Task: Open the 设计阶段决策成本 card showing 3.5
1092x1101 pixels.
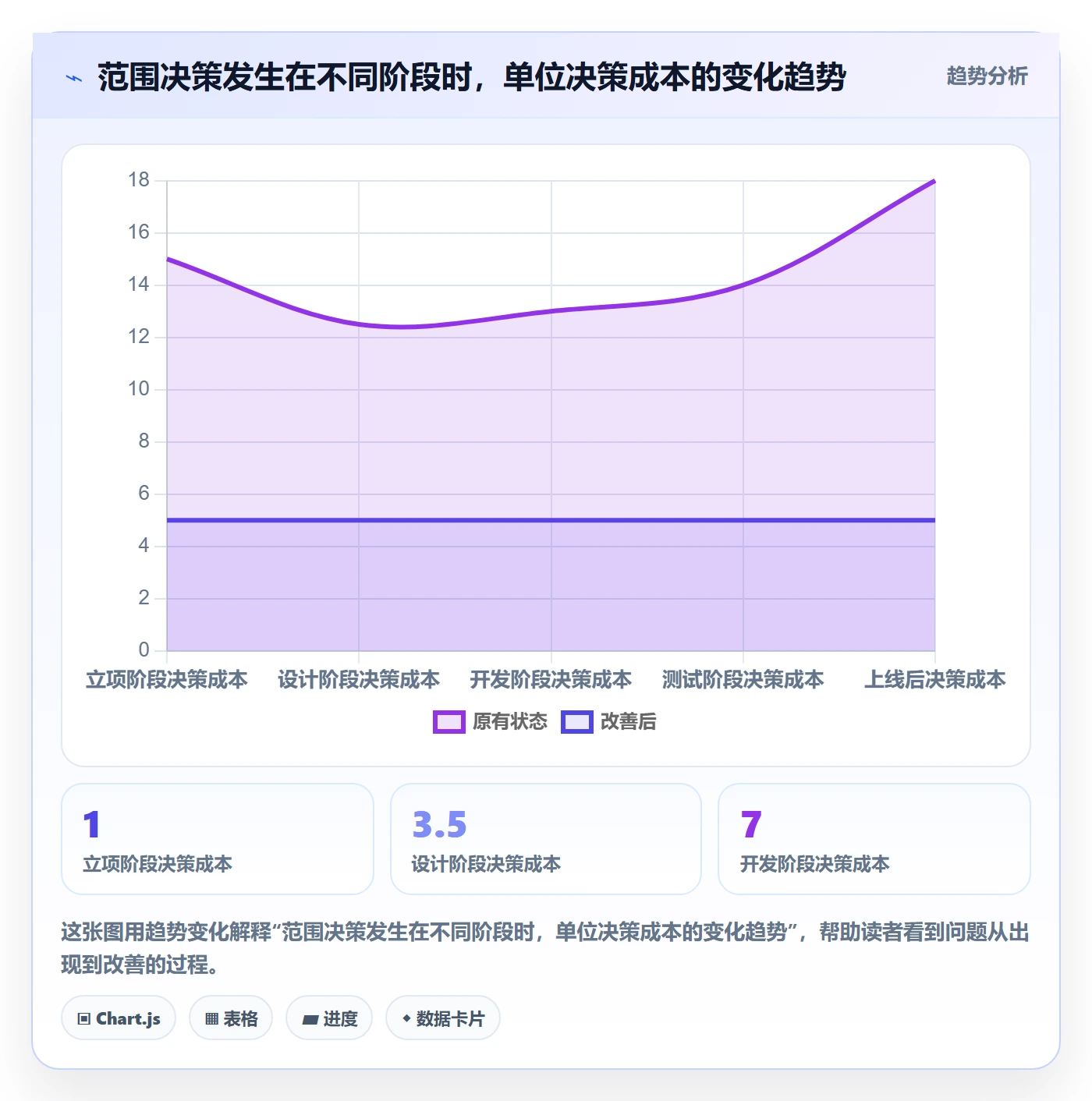Action: (546, 839)
